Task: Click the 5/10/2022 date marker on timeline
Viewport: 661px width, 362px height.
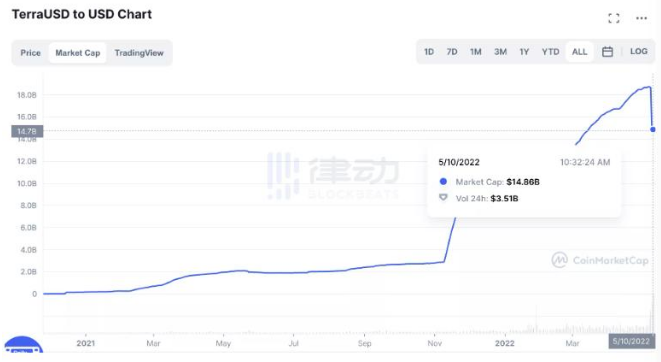Action: tap(631, 341)
